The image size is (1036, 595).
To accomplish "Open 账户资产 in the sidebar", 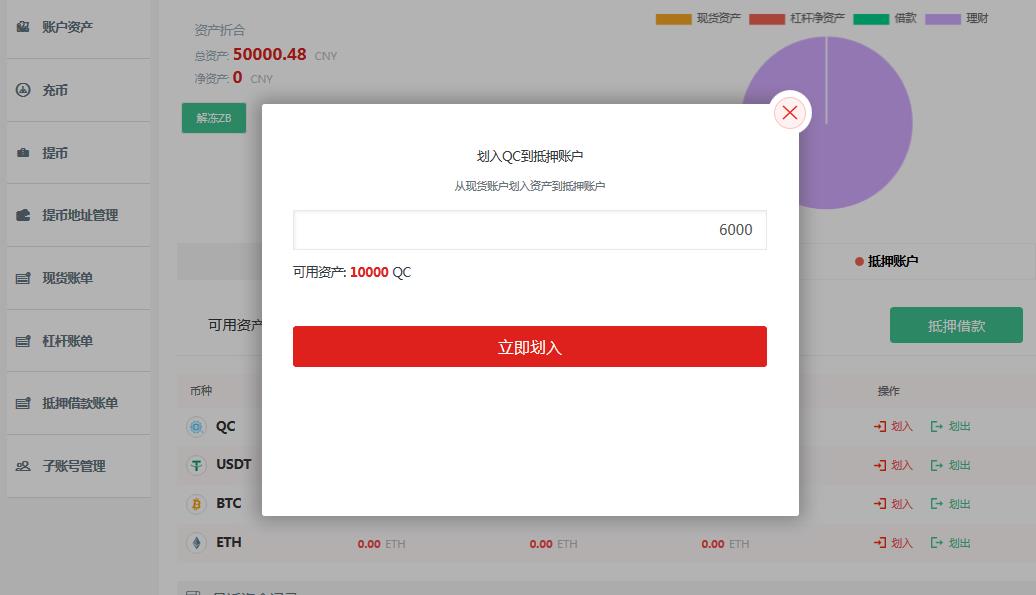I will tap(67, 27).
